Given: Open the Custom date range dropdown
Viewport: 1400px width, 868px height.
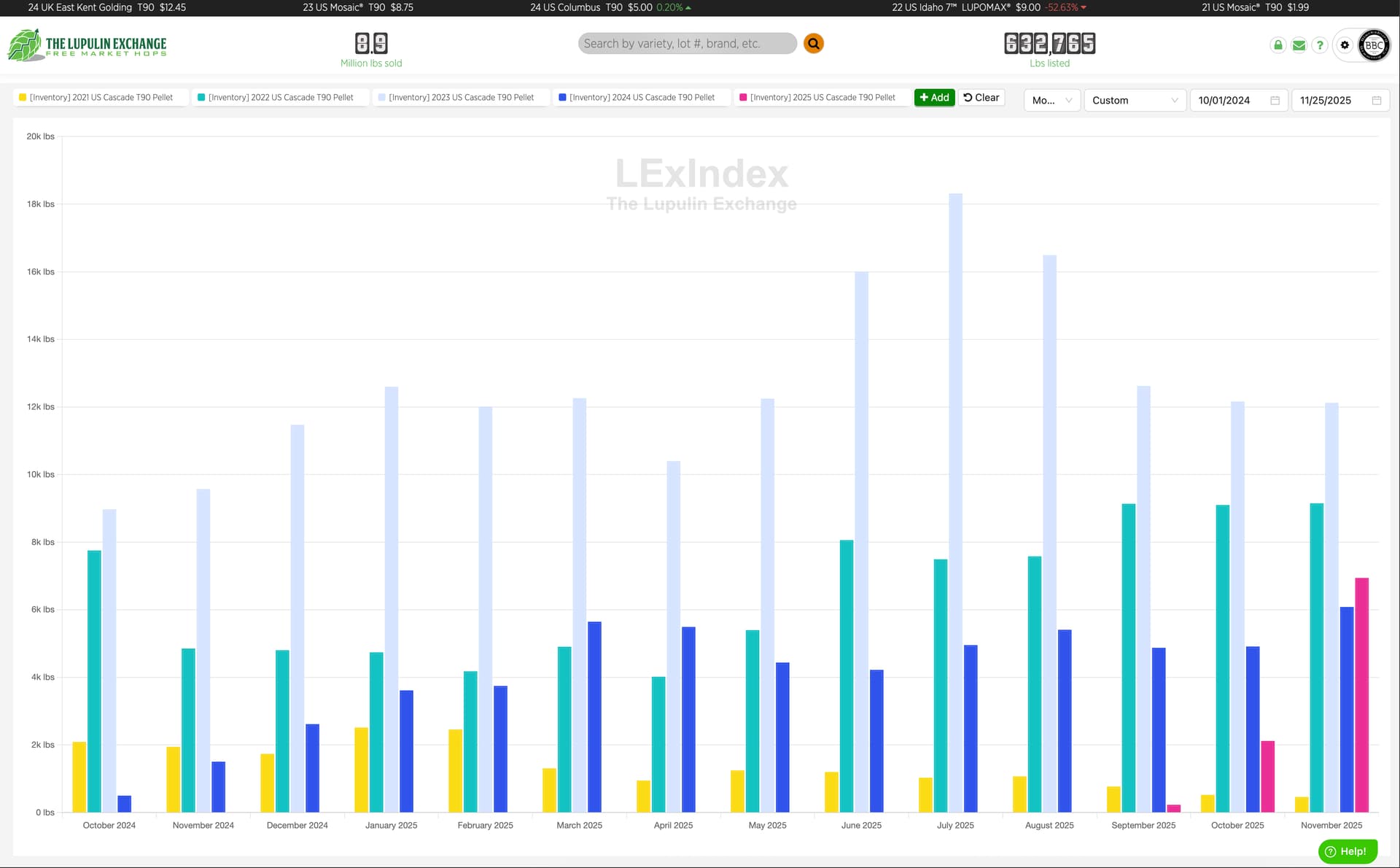Looking at the screenshot, I should click(x=1134, y=101).
